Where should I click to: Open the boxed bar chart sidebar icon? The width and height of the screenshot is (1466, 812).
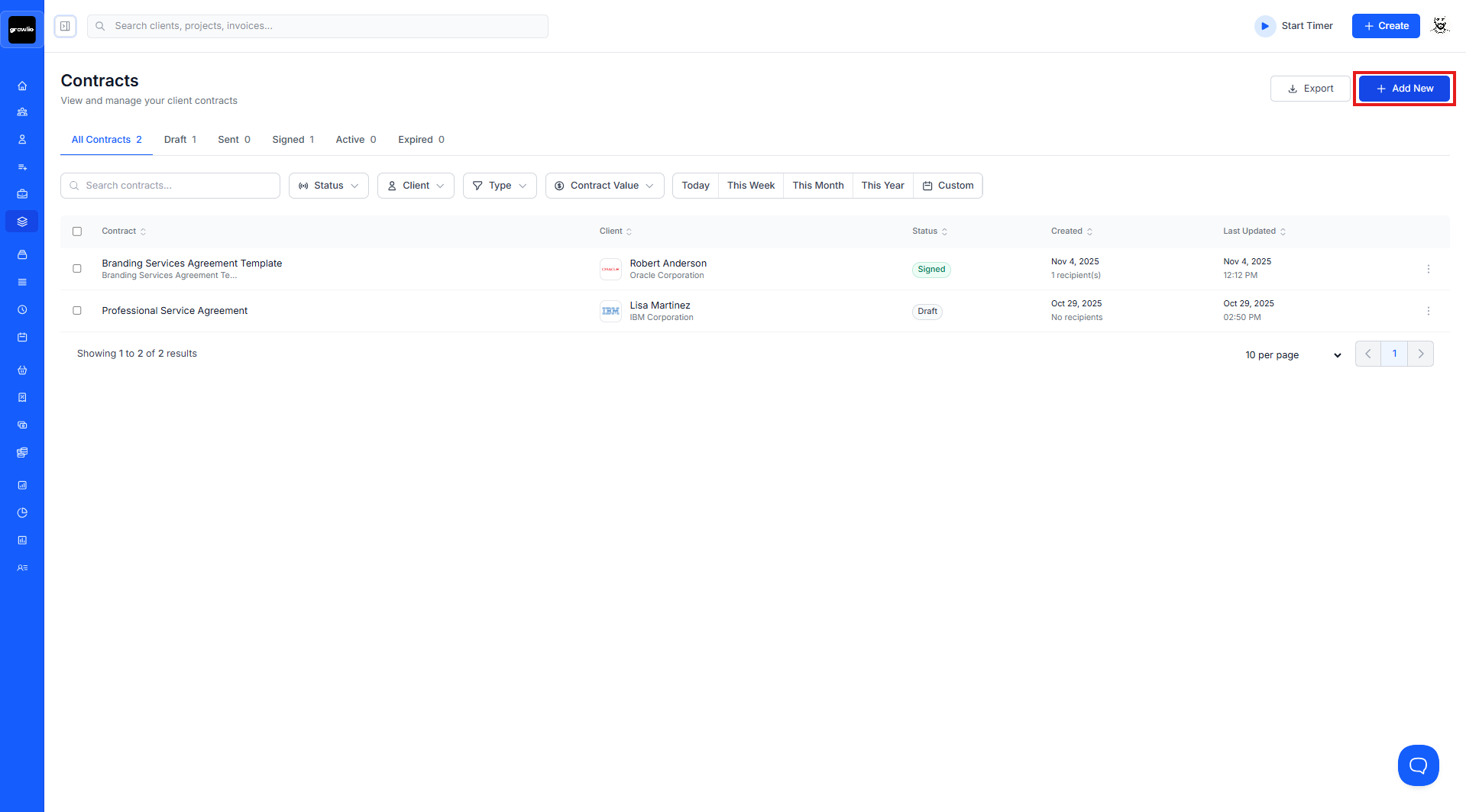(22, 540)
